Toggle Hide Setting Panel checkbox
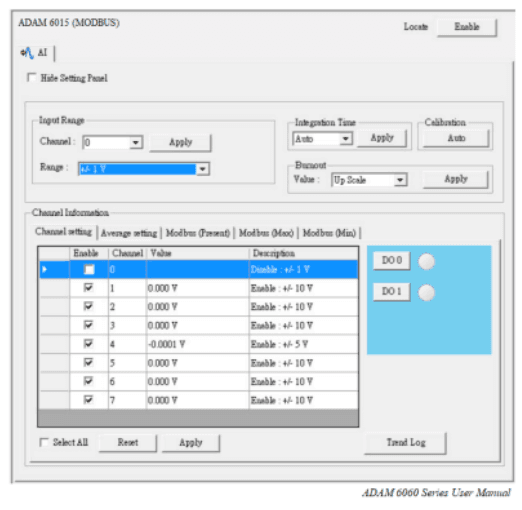The width and height of the screenshot is (522, 510). click(x=32, y=78)
